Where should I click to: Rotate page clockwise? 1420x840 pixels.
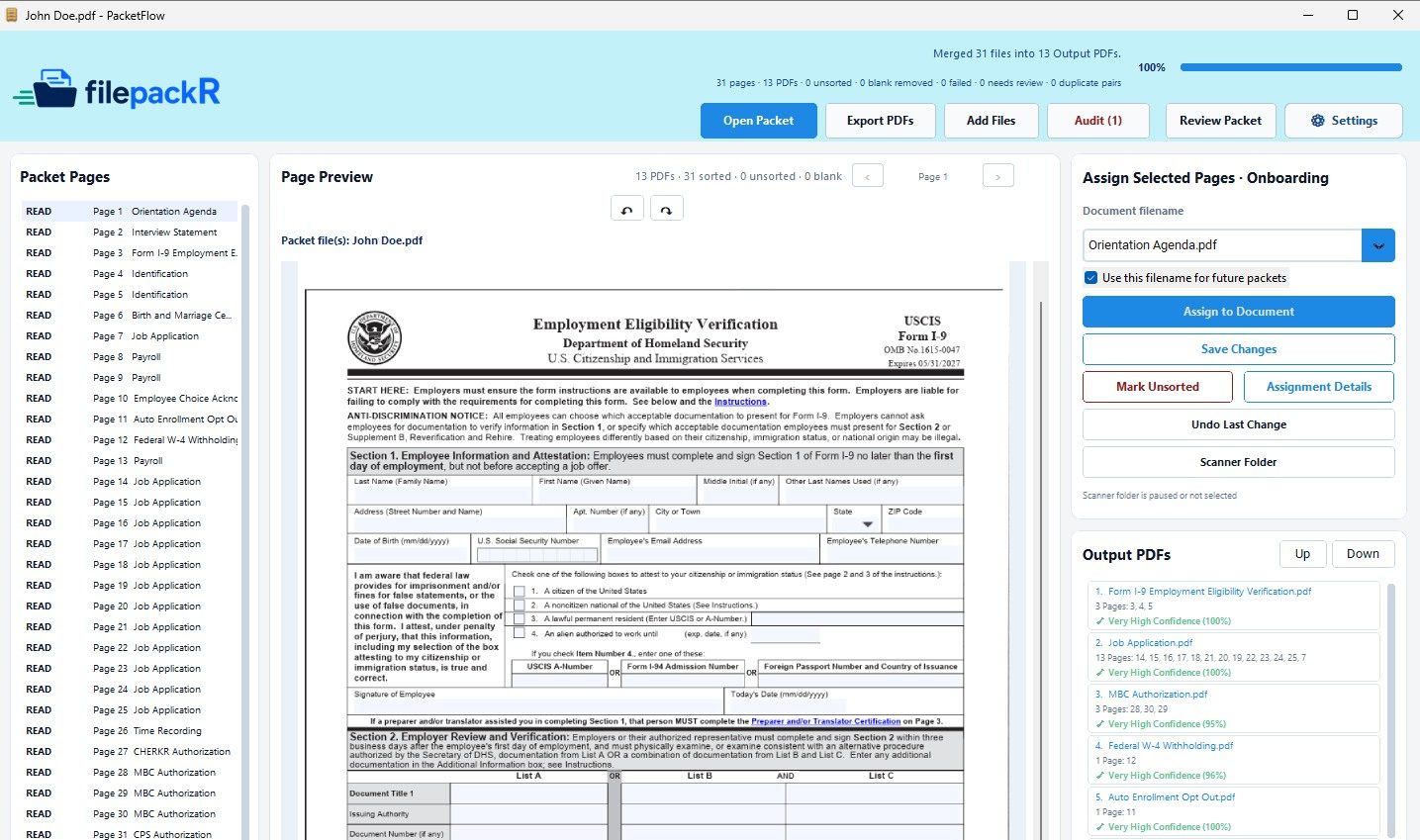pyautogui.click(x=667, y=209)
